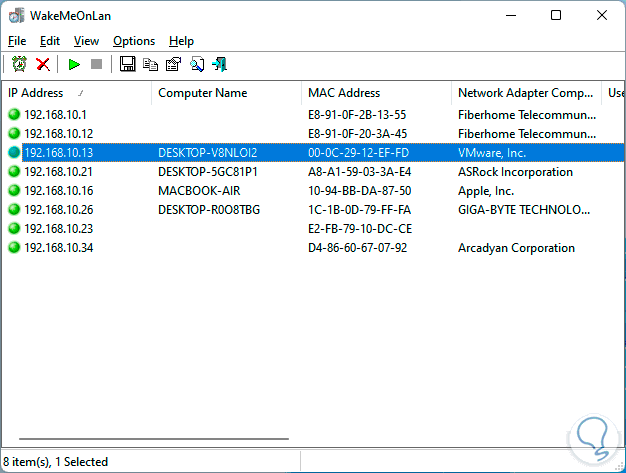Image resolution: width=626 pixels, height=473 pixels.
Task: Click the Arcadyan Corporation cell
Action: point(516,247)
